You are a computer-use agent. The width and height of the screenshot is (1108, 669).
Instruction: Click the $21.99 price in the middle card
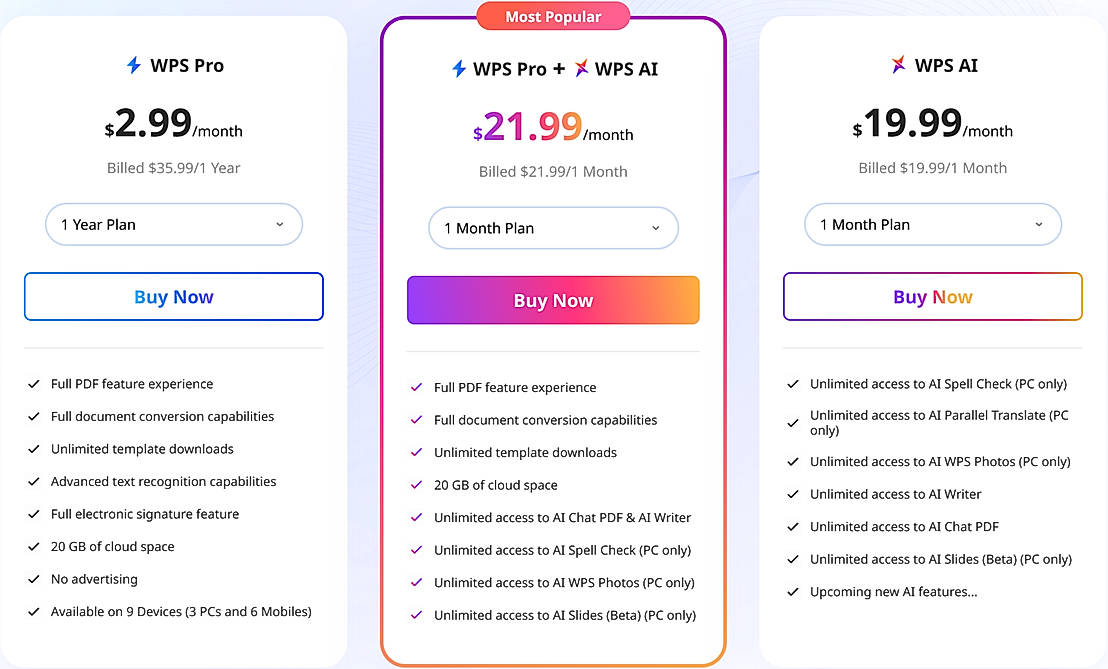tap(530, 128)
